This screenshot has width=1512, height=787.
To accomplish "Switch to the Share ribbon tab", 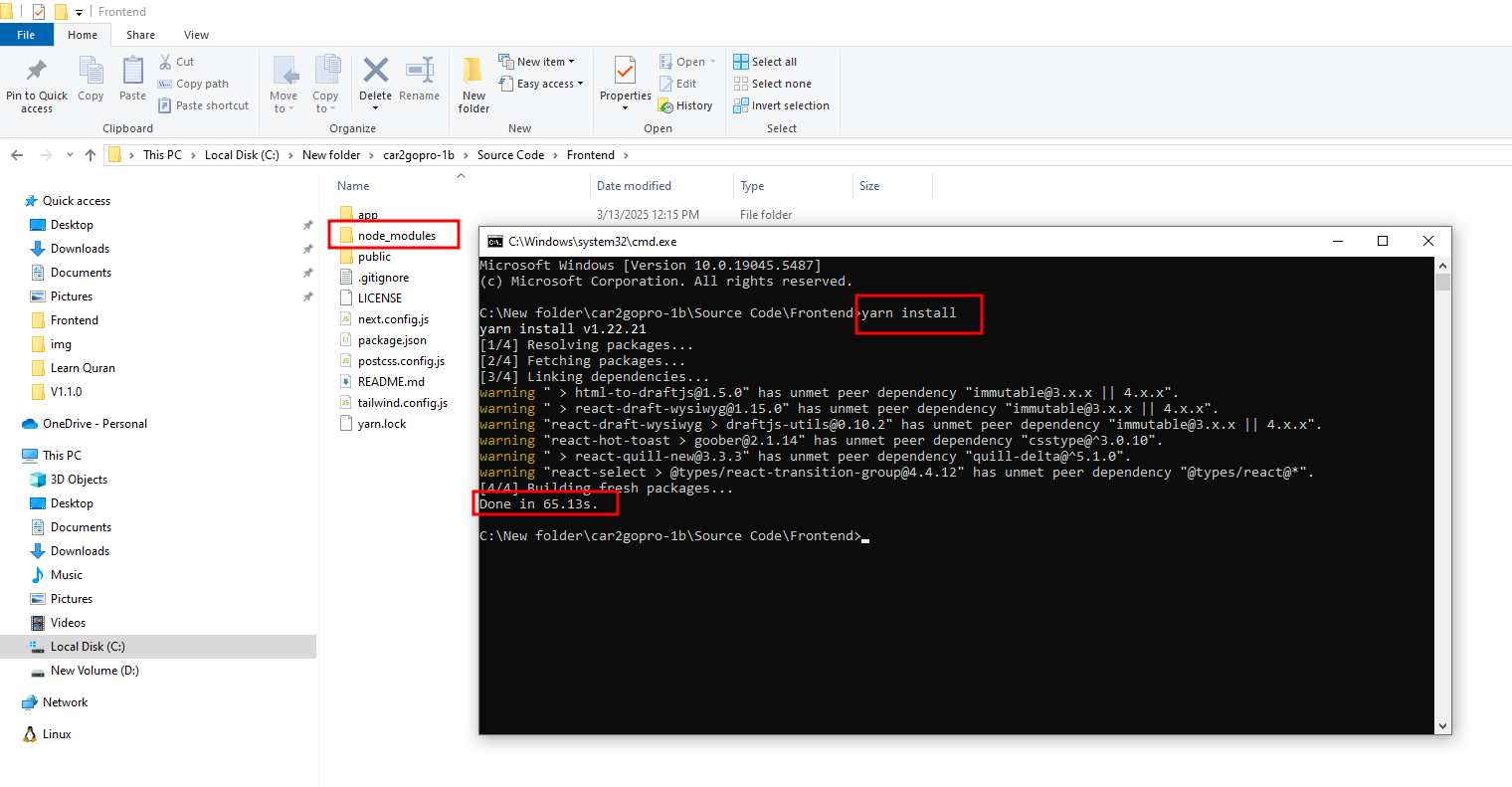I will click(140, 35).
